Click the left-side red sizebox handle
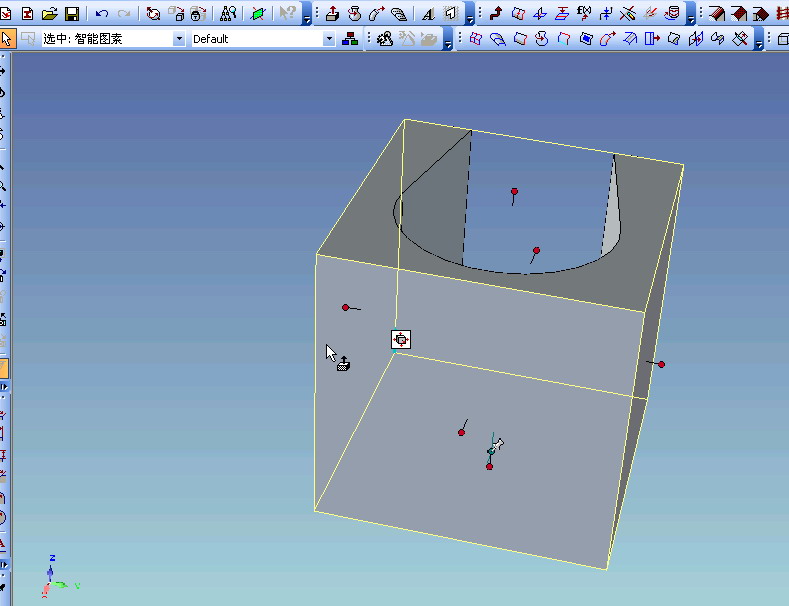Screen dimensions: 789x606 345,308
